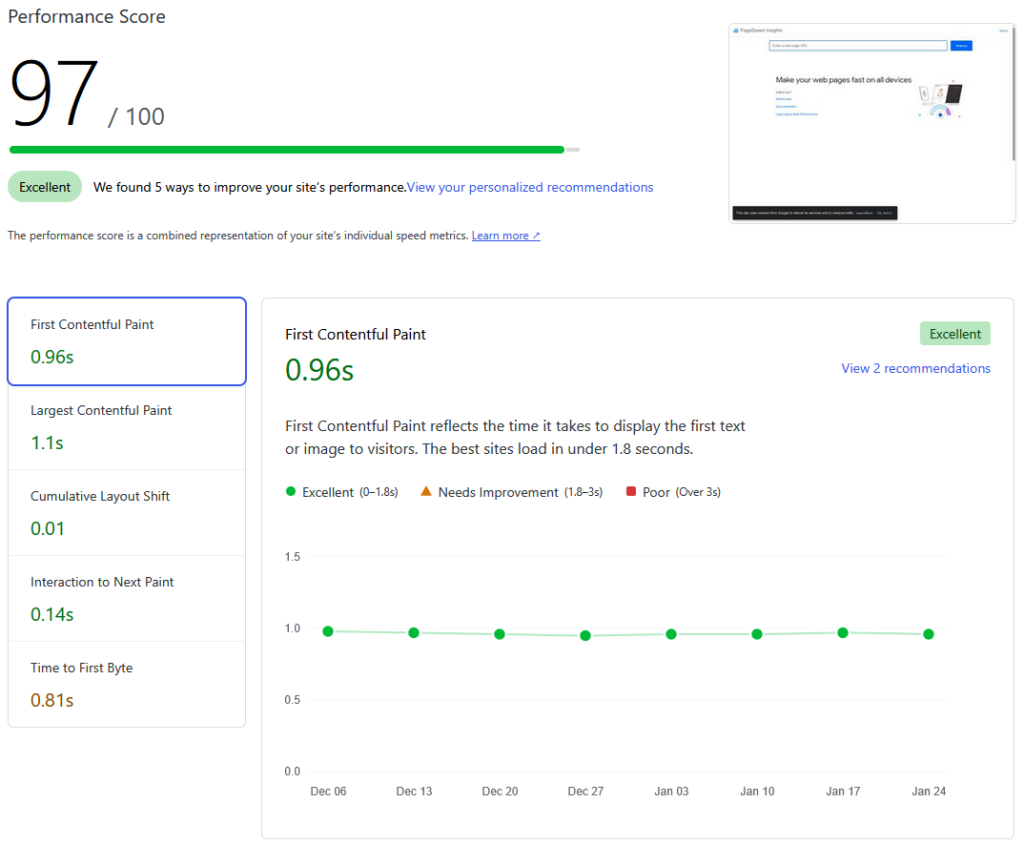
Task: Open the View 2 recommendations link
Action: point(915,368)
